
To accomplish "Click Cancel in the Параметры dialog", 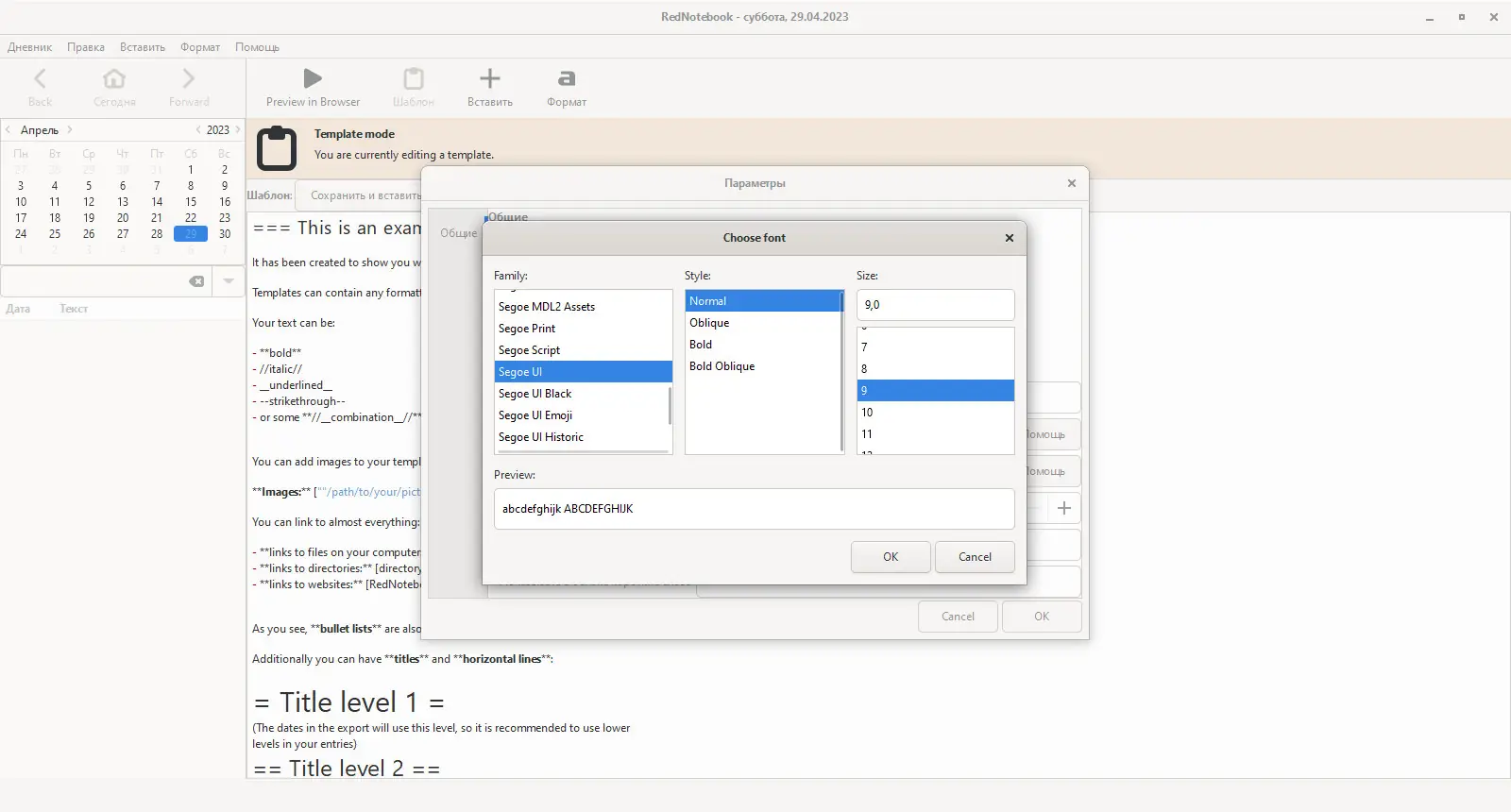I will (x=958, y=617).
